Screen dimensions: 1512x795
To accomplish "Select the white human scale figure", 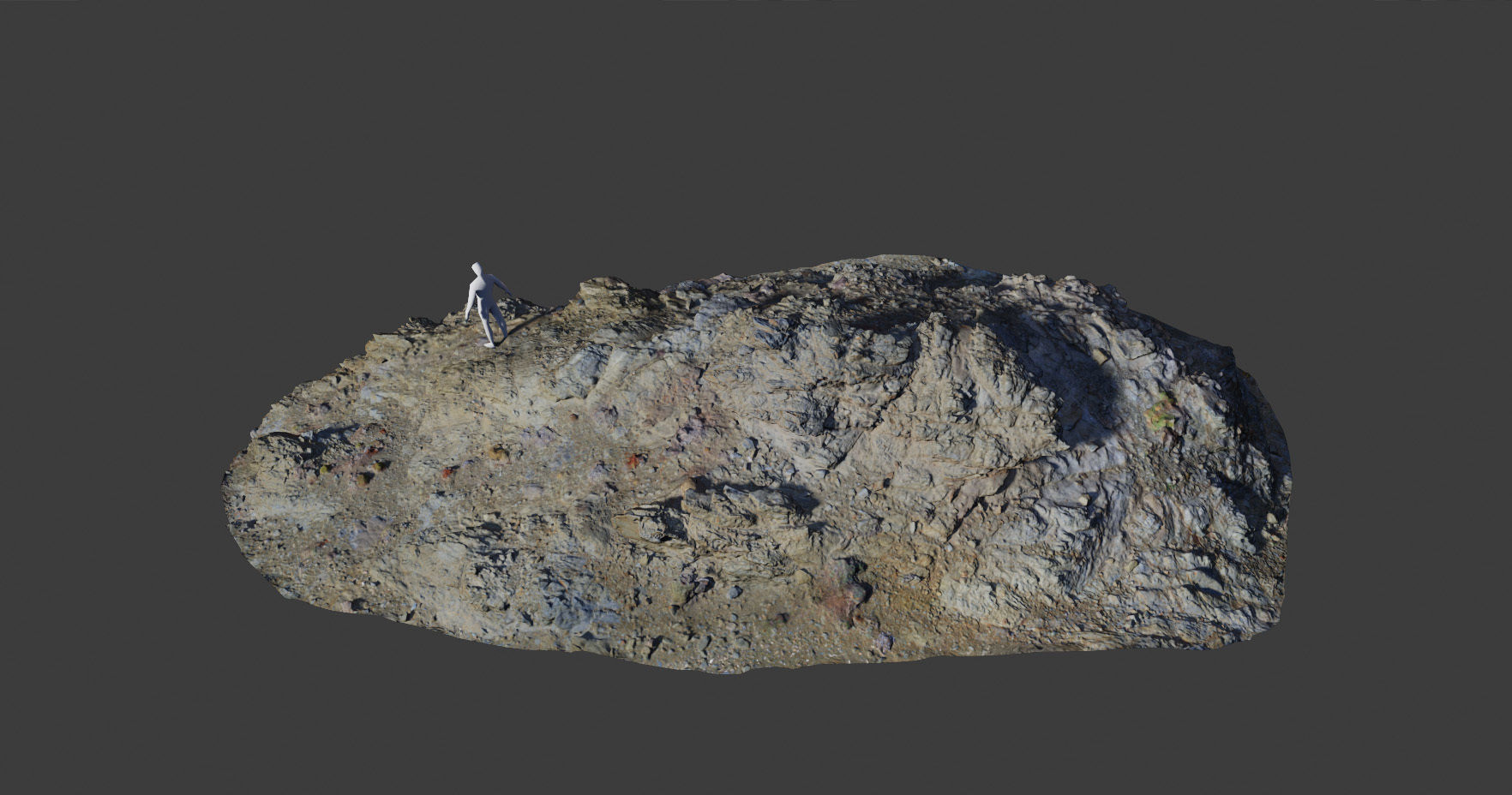I will (x=486, y=304).
